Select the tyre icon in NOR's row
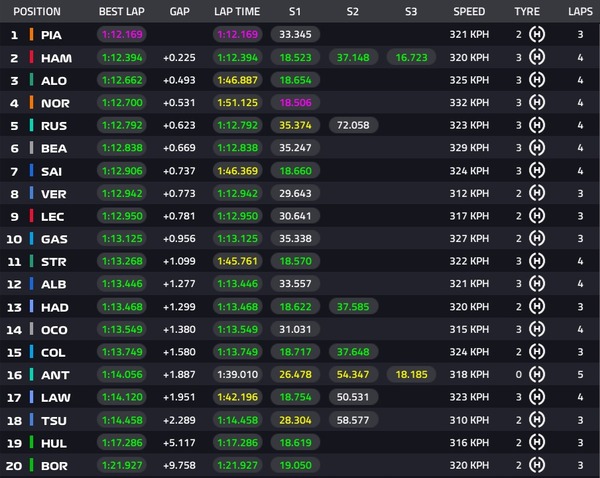The width and height of the screenshot is (600, 478). click(x=538, y=104)
